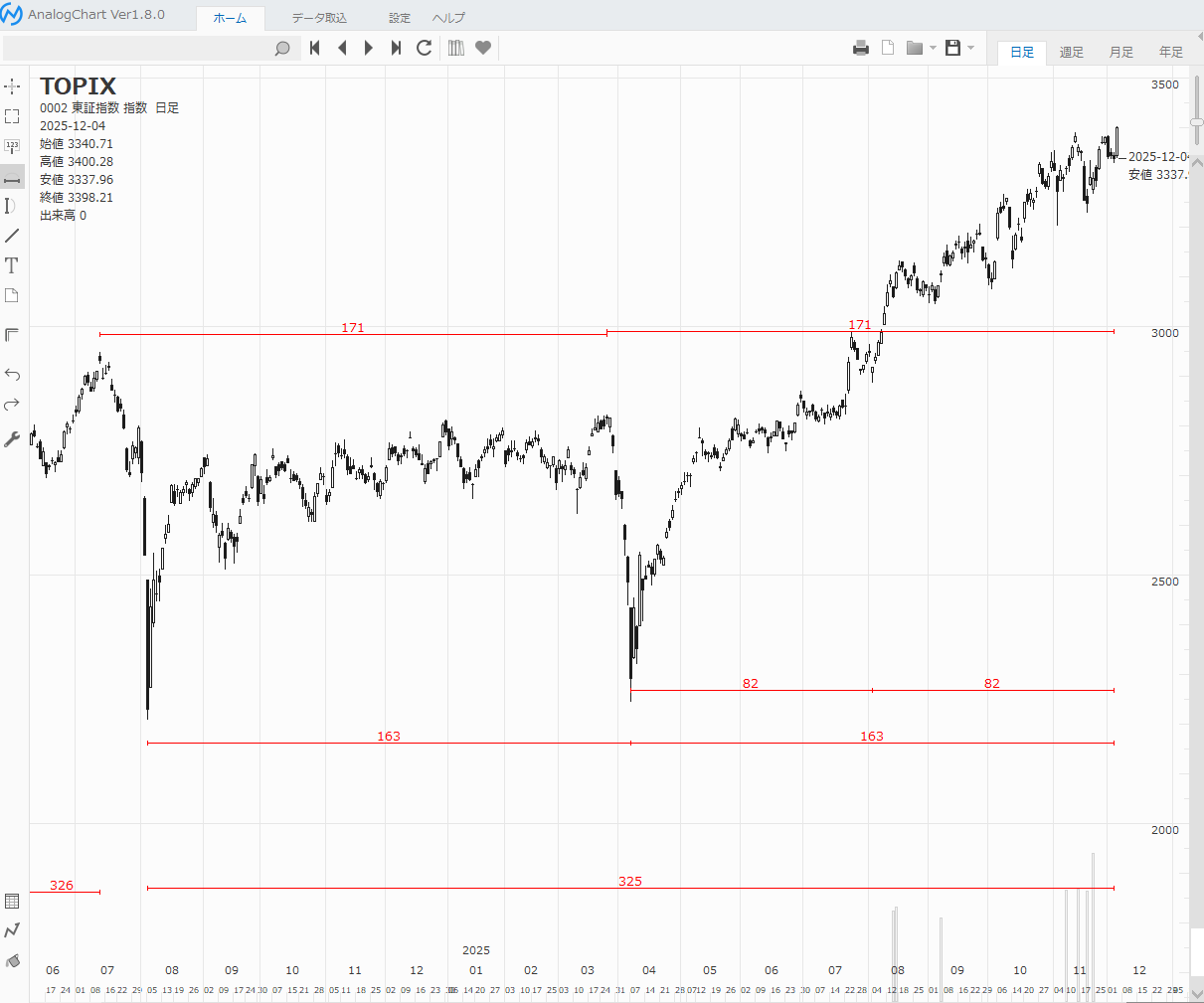Click the print icon
This screenshot has height=1003, width=1204.
click(x=861, y=48)
